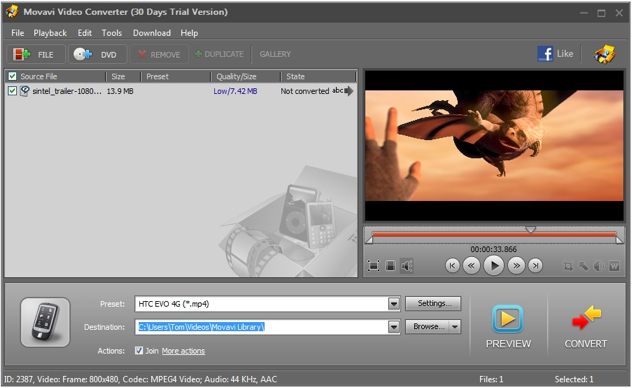Expand the Destination dropdown list

394,327
